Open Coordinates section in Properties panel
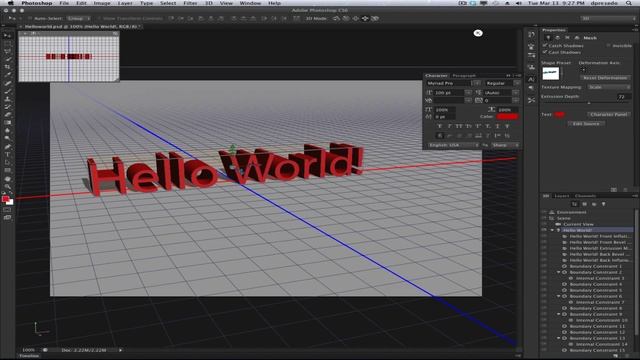 (577, 38)
